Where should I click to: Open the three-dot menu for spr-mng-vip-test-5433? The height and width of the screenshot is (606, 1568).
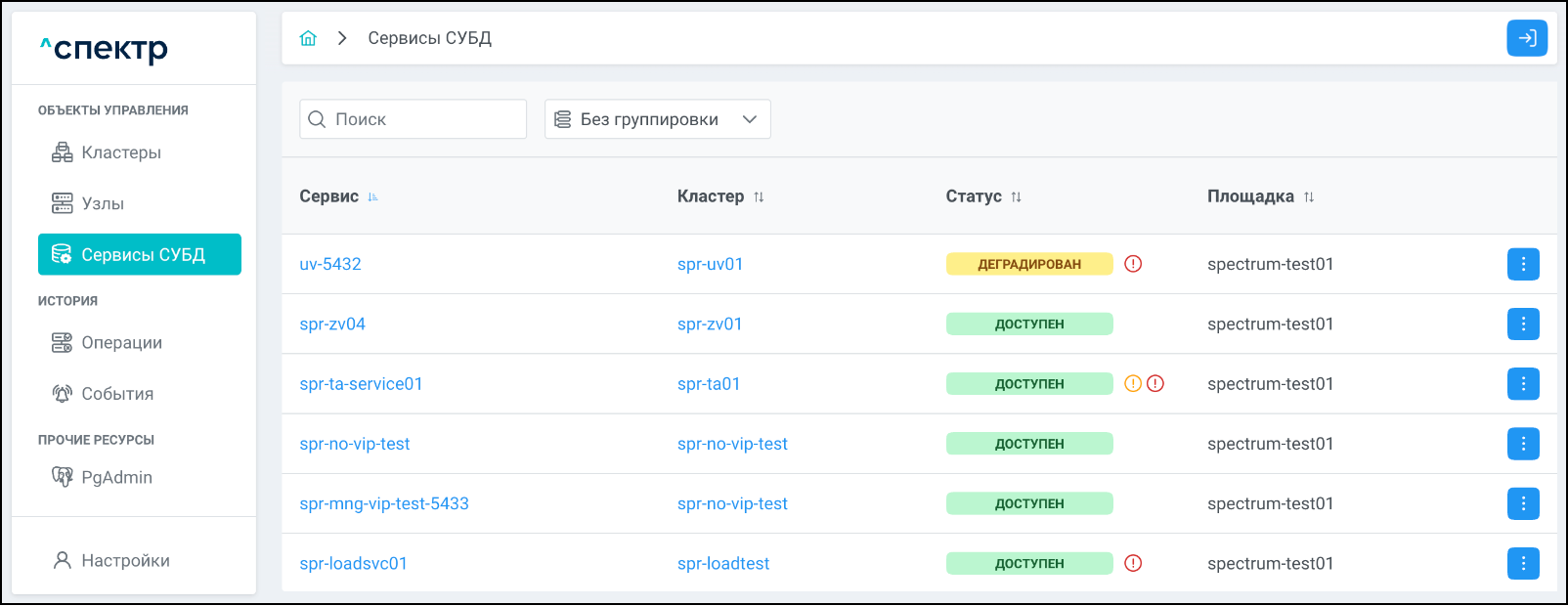point(1522,503)
